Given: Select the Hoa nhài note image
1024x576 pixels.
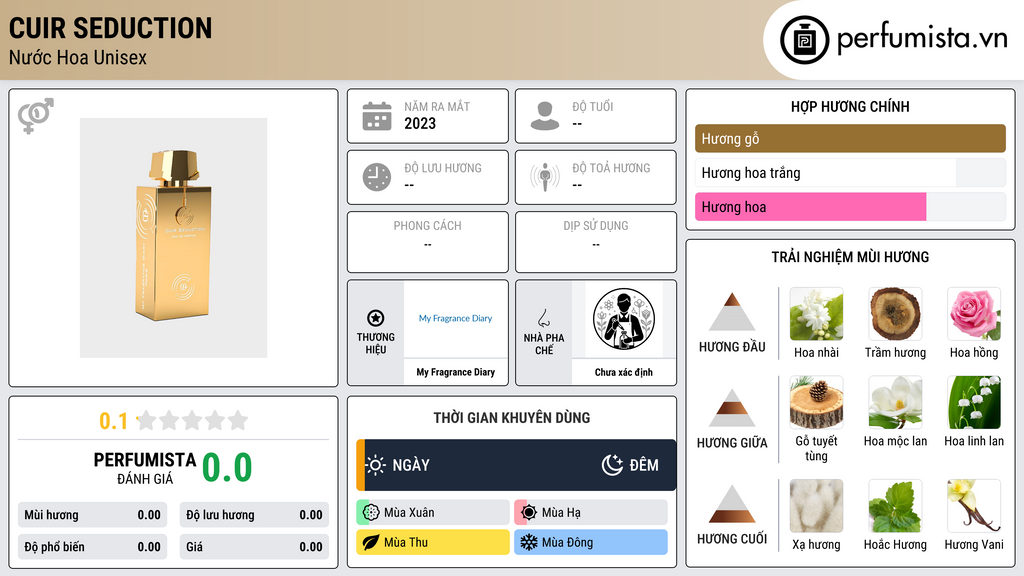Looking at the screenshot, I should (816, 314).
